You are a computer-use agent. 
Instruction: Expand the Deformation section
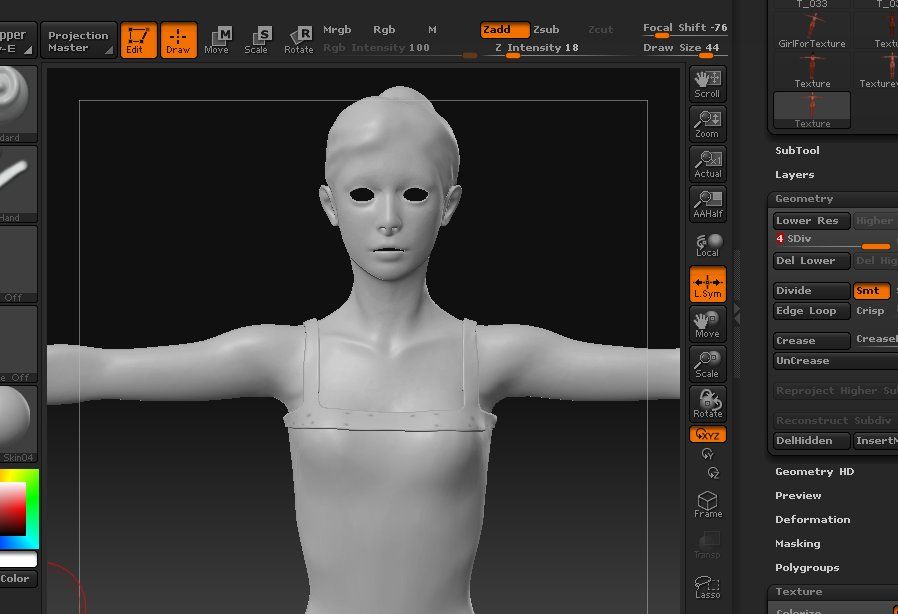click(812, 520)
